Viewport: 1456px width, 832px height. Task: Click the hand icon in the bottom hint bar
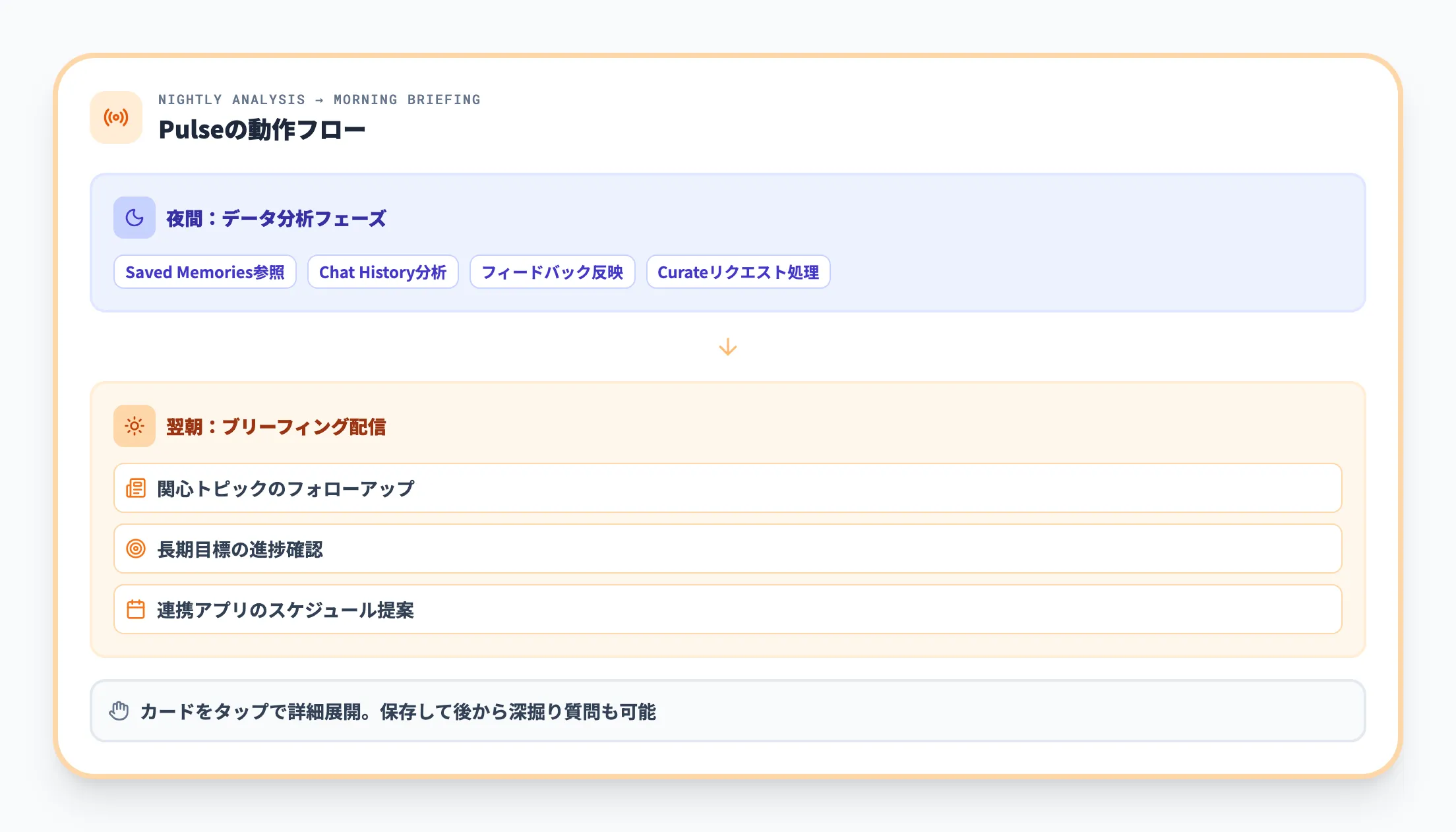(119, 711)
